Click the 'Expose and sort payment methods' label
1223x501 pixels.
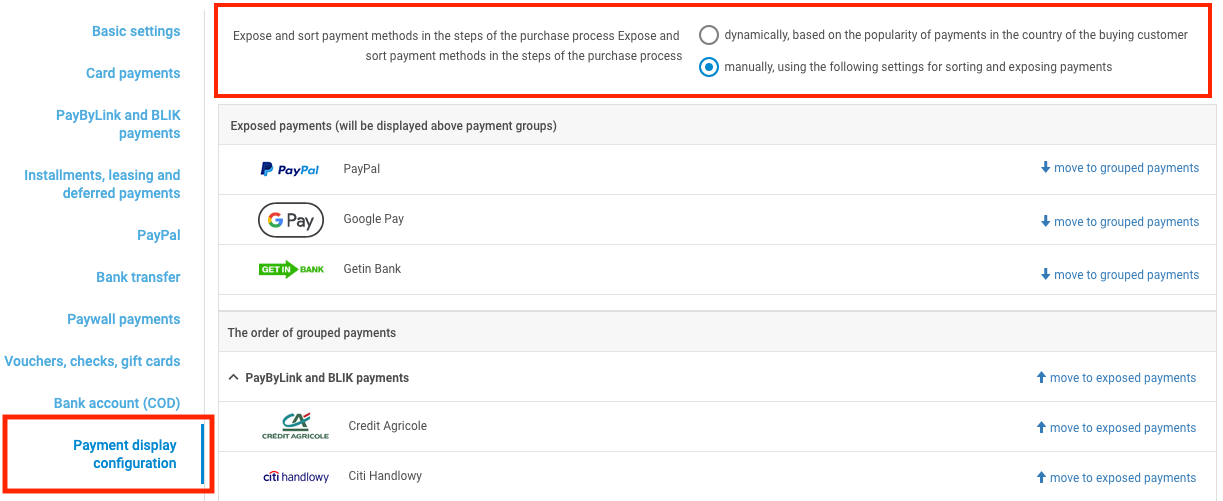457,46
